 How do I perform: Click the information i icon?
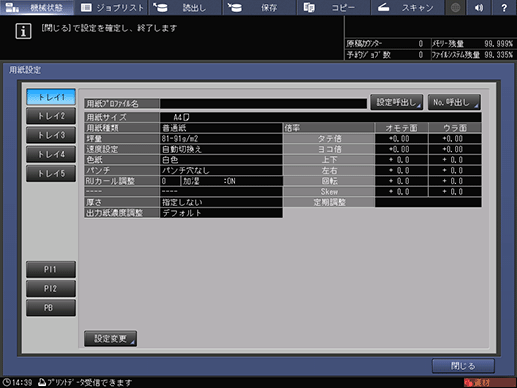point(23,31)
